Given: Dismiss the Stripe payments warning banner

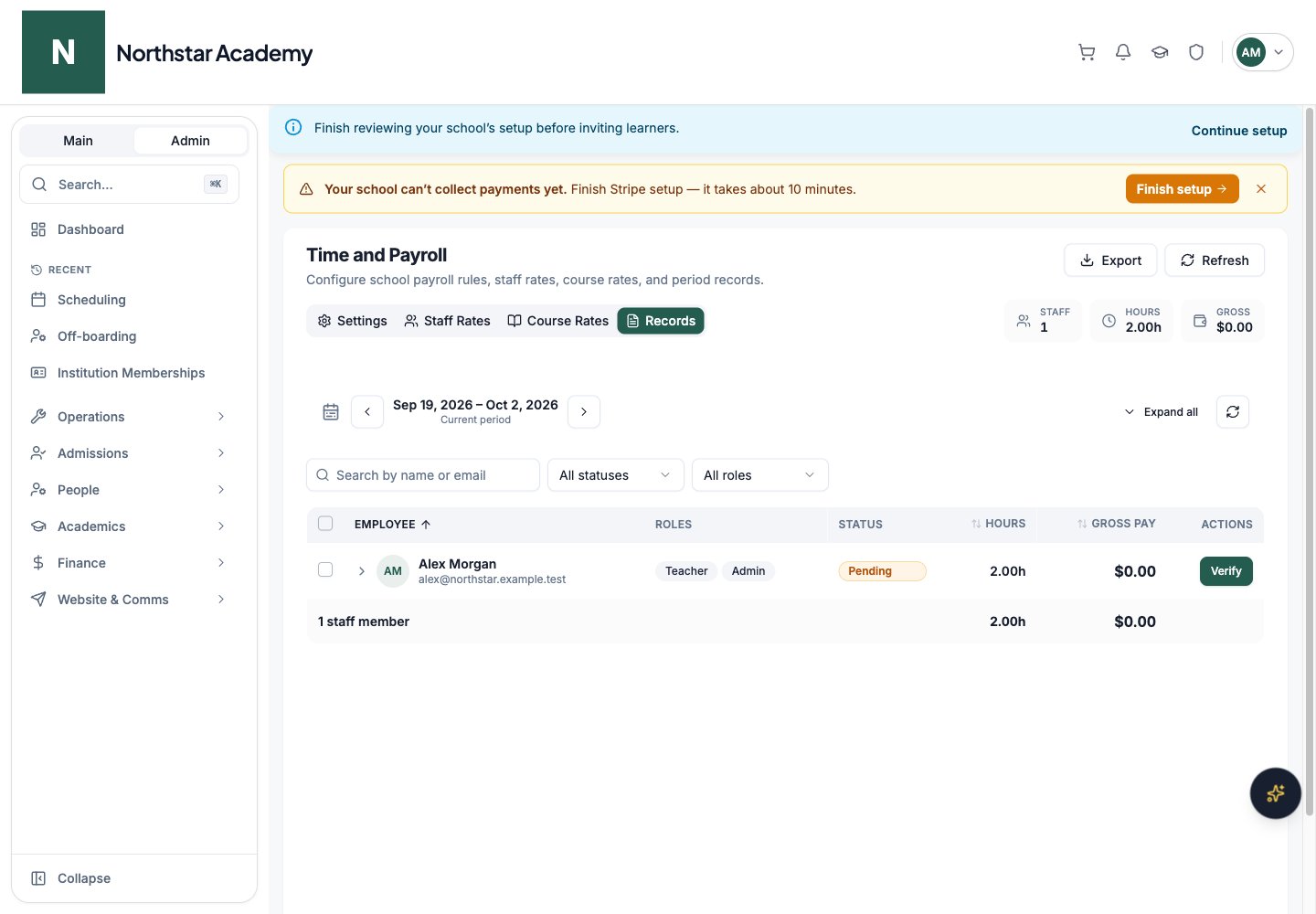Looking at the screenshot, I should (x=1261, y=189).
